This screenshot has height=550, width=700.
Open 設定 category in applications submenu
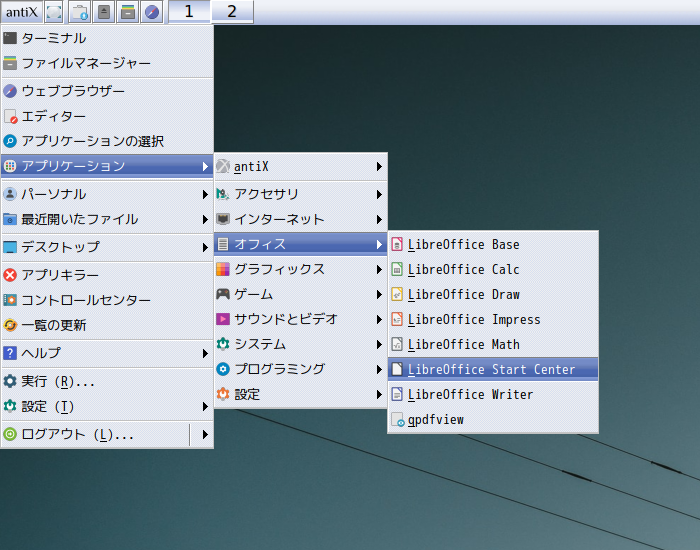[300, 394]
